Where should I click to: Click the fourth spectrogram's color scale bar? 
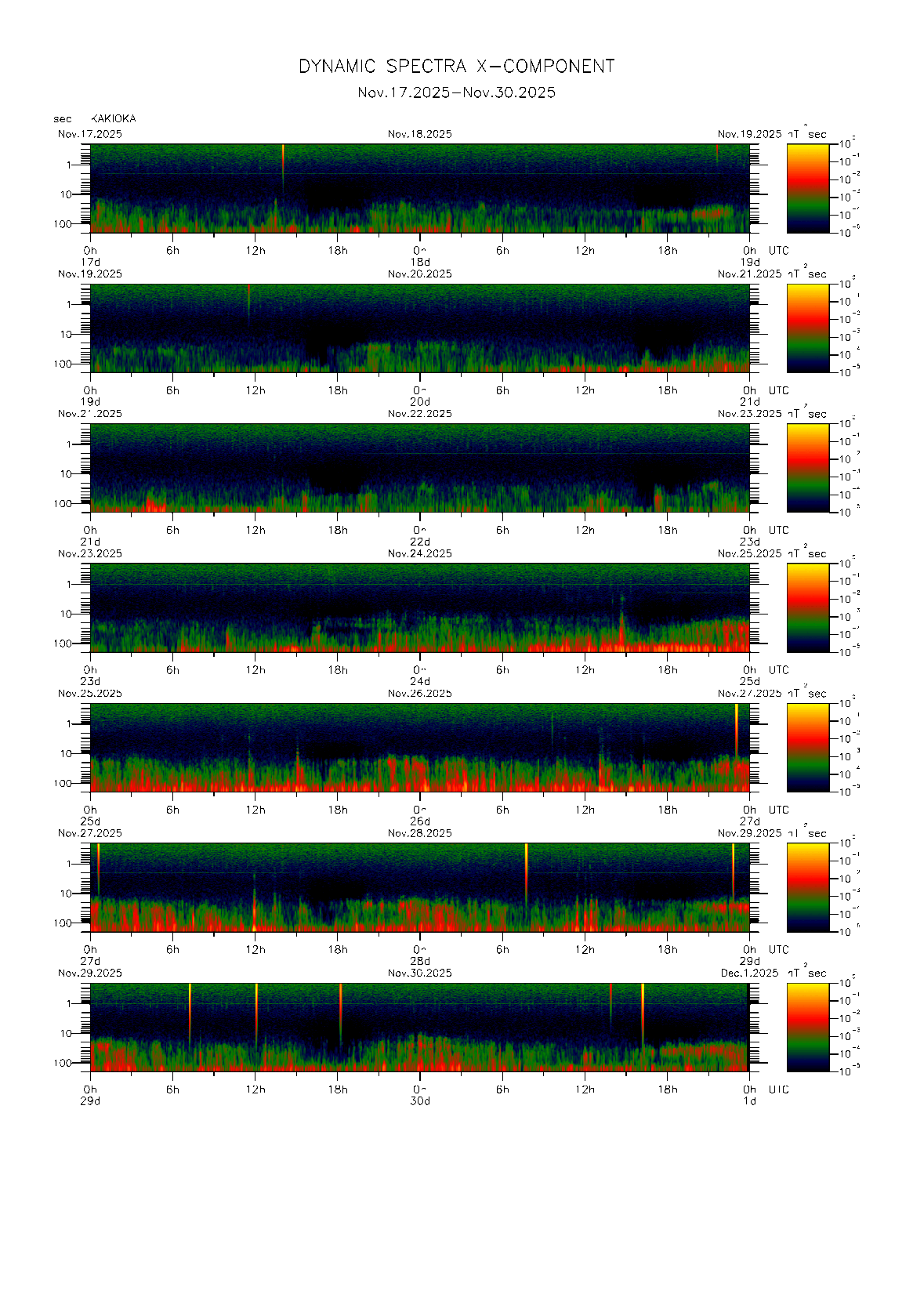click(807, 607)
